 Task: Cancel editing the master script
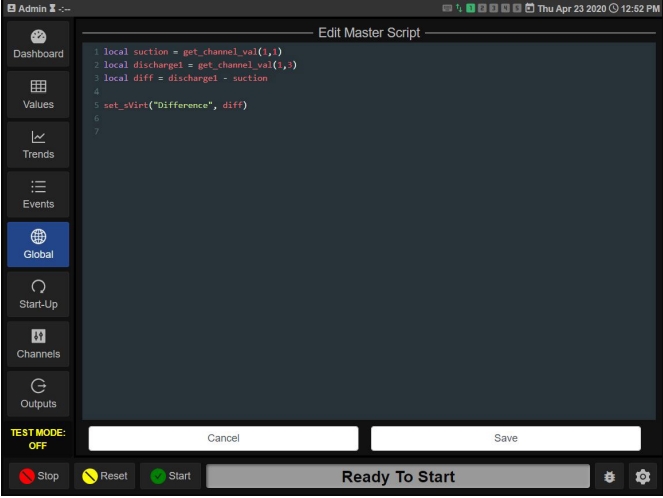223,438
